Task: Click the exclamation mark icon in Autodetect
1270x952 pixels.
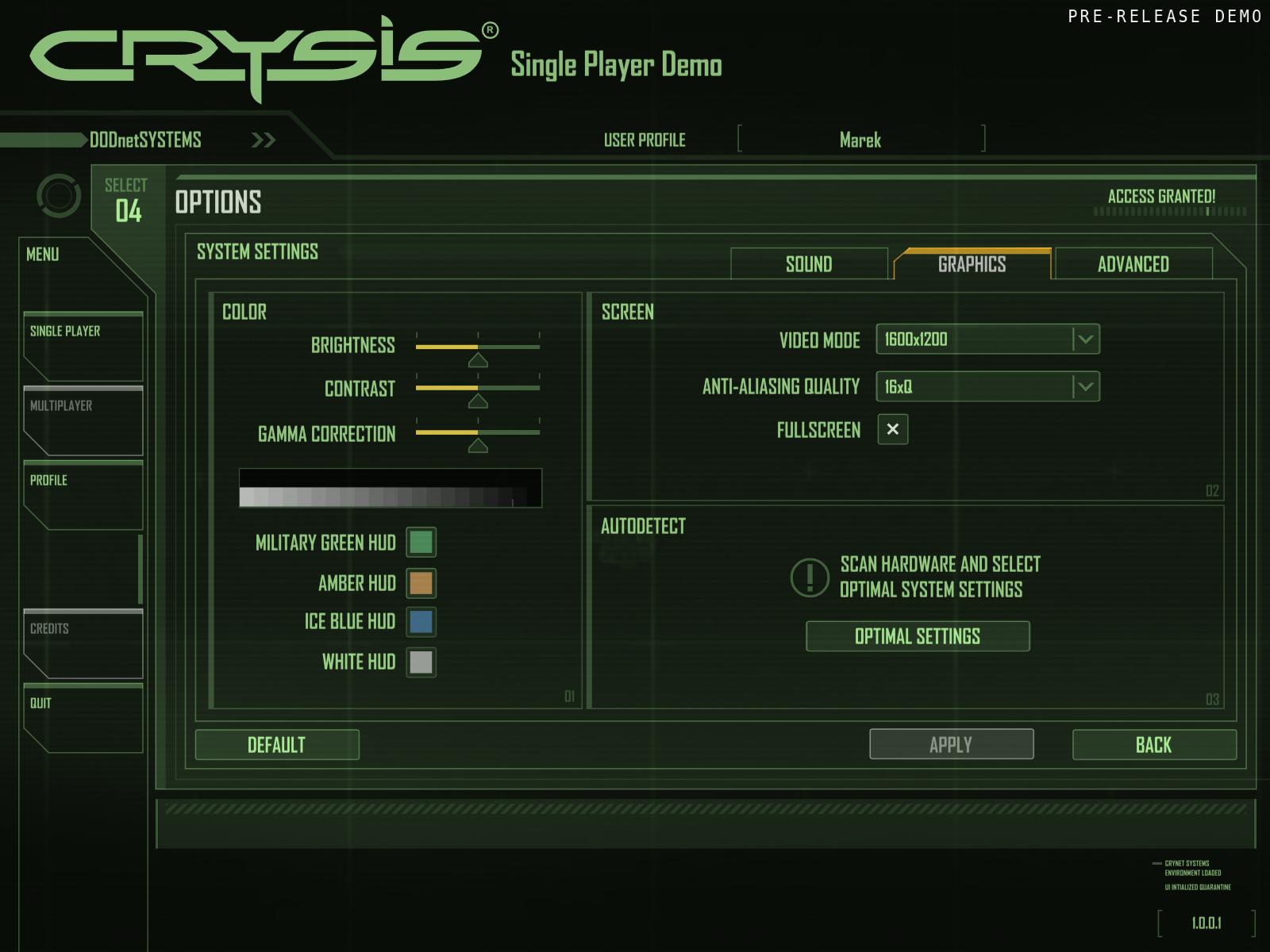Action: [810, 577]
